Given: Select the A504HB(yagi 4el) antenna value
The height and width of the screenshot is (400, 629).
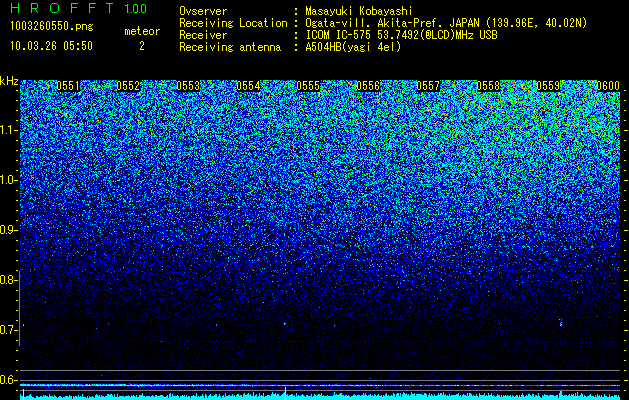Looking at the screenshot, I should 353,47.
